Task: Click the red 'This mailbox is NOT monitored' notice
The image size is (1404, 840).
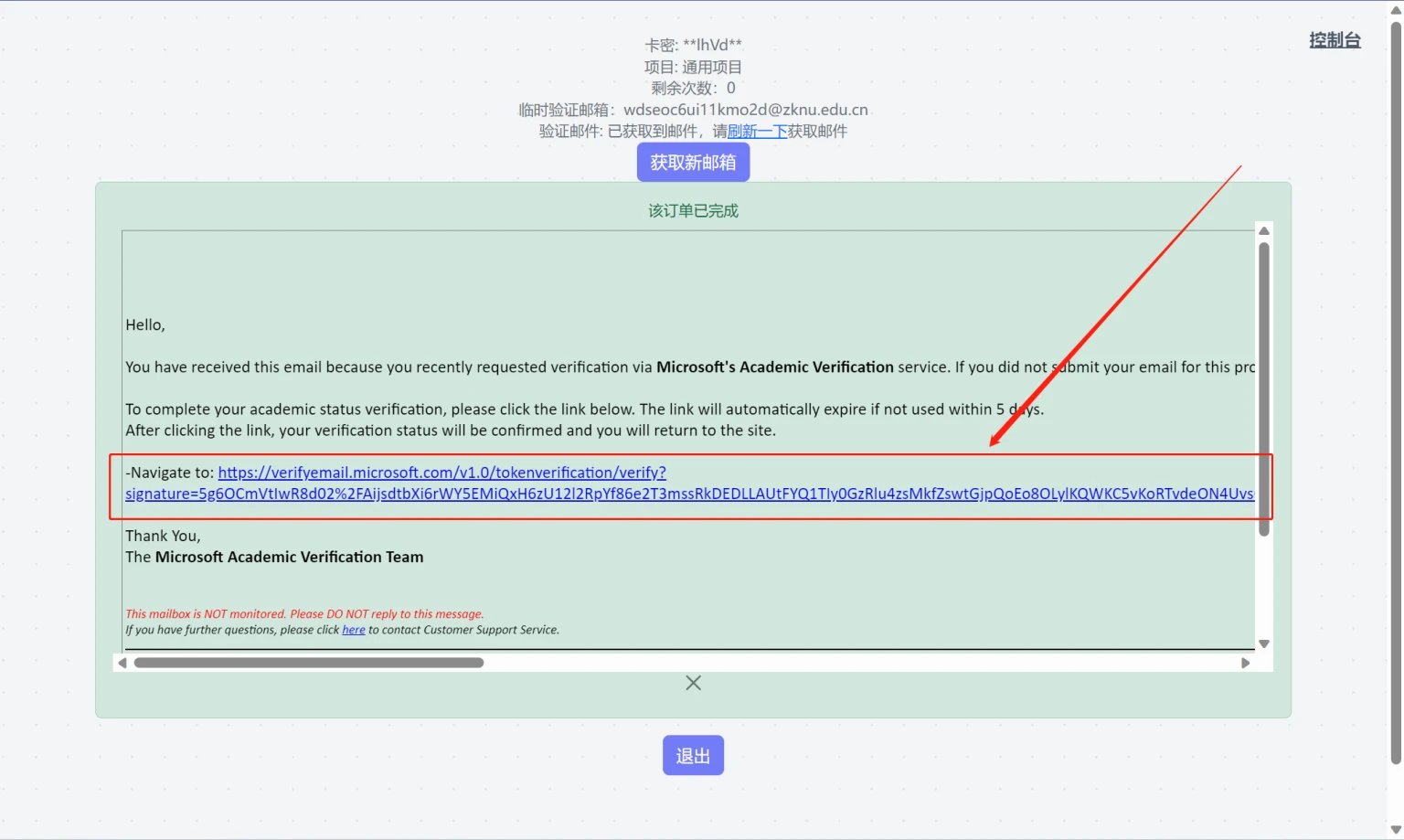Action: [x=304, y=614]
